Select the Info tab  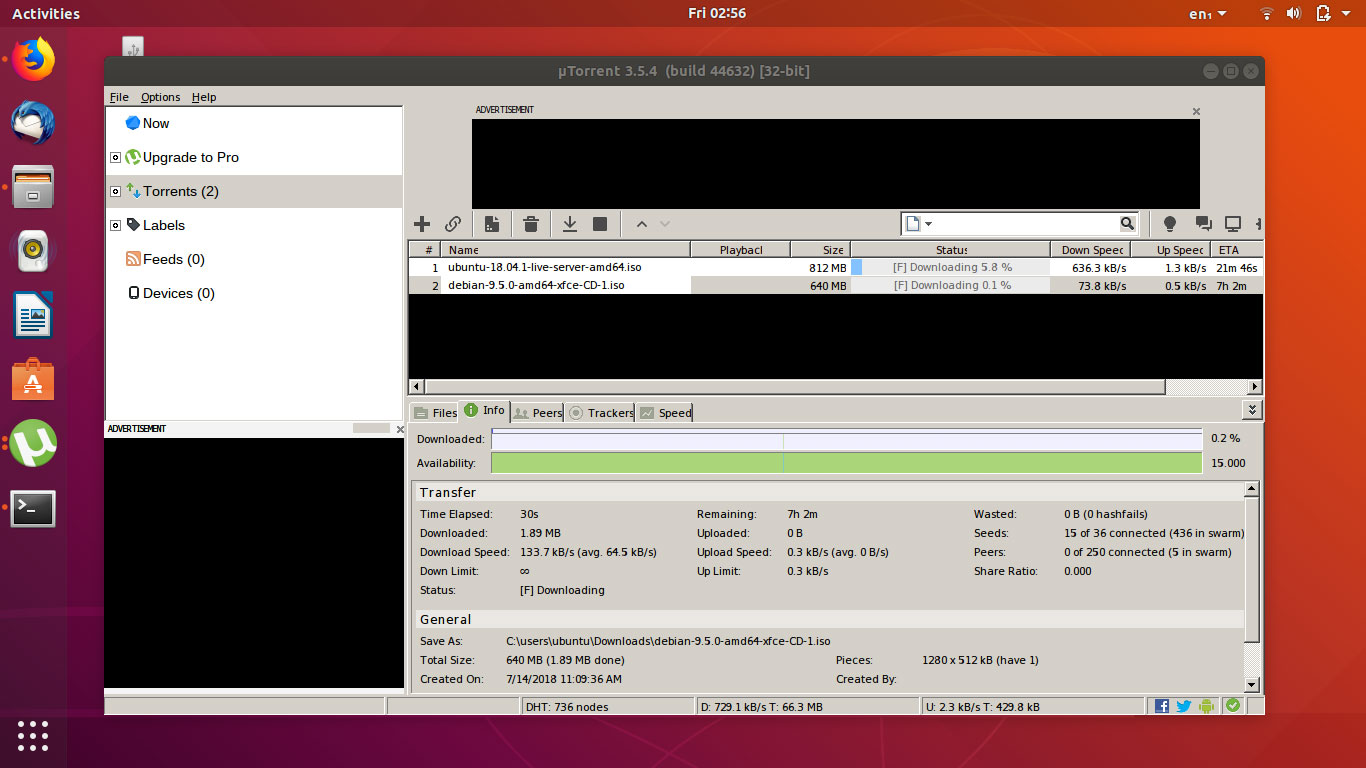pos(484,411)
